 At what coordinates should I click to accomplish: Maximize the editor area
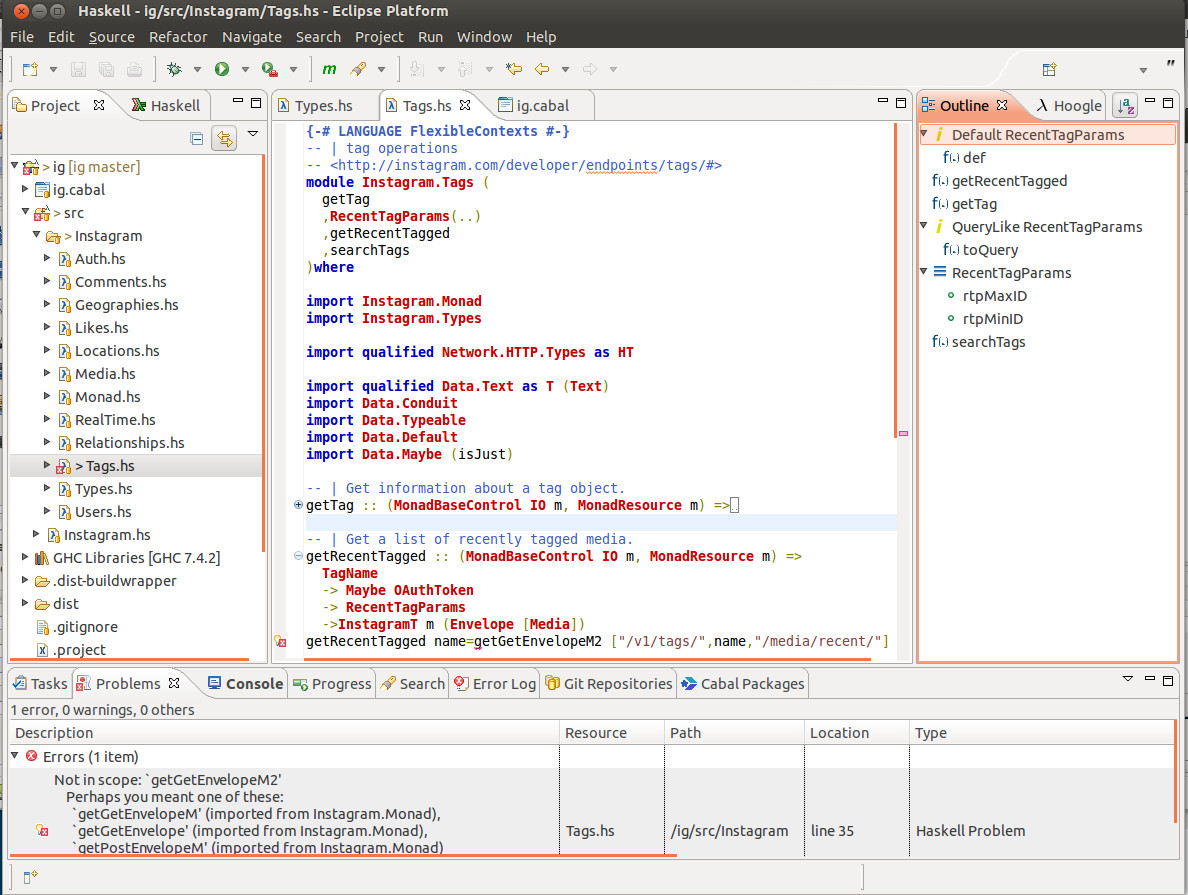(901, 103)
